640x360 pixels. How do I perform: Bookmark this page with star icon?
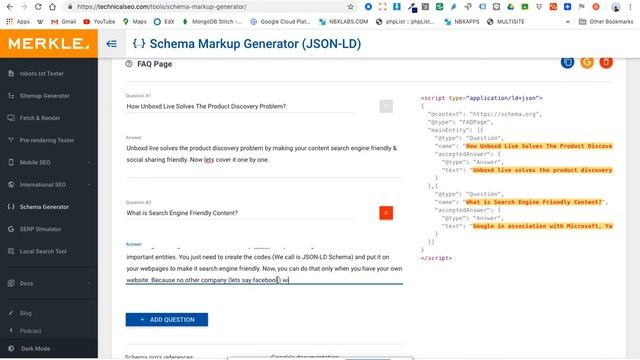pyautogui.click(x=350, y=7)
